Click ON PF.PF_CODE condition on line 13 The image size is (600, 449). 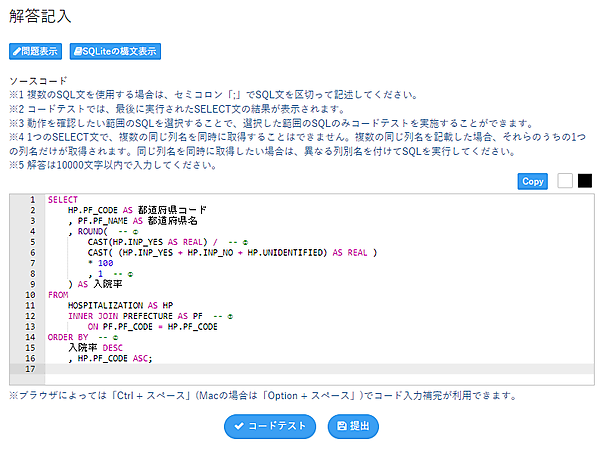tap(120, 327)
